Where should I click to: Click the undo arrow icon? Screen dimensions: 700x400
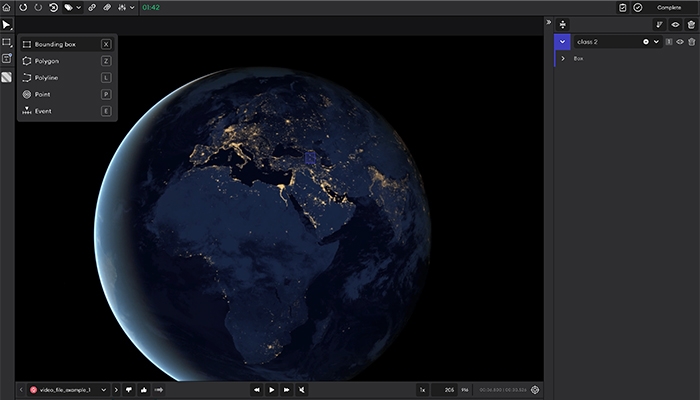point(22,7)
